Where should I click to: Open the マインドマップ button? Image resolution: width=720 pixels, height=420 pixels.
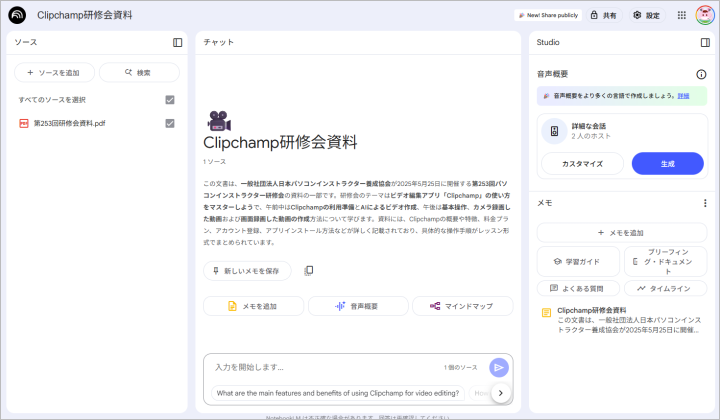pyautogui.click(x=462, y=306)
